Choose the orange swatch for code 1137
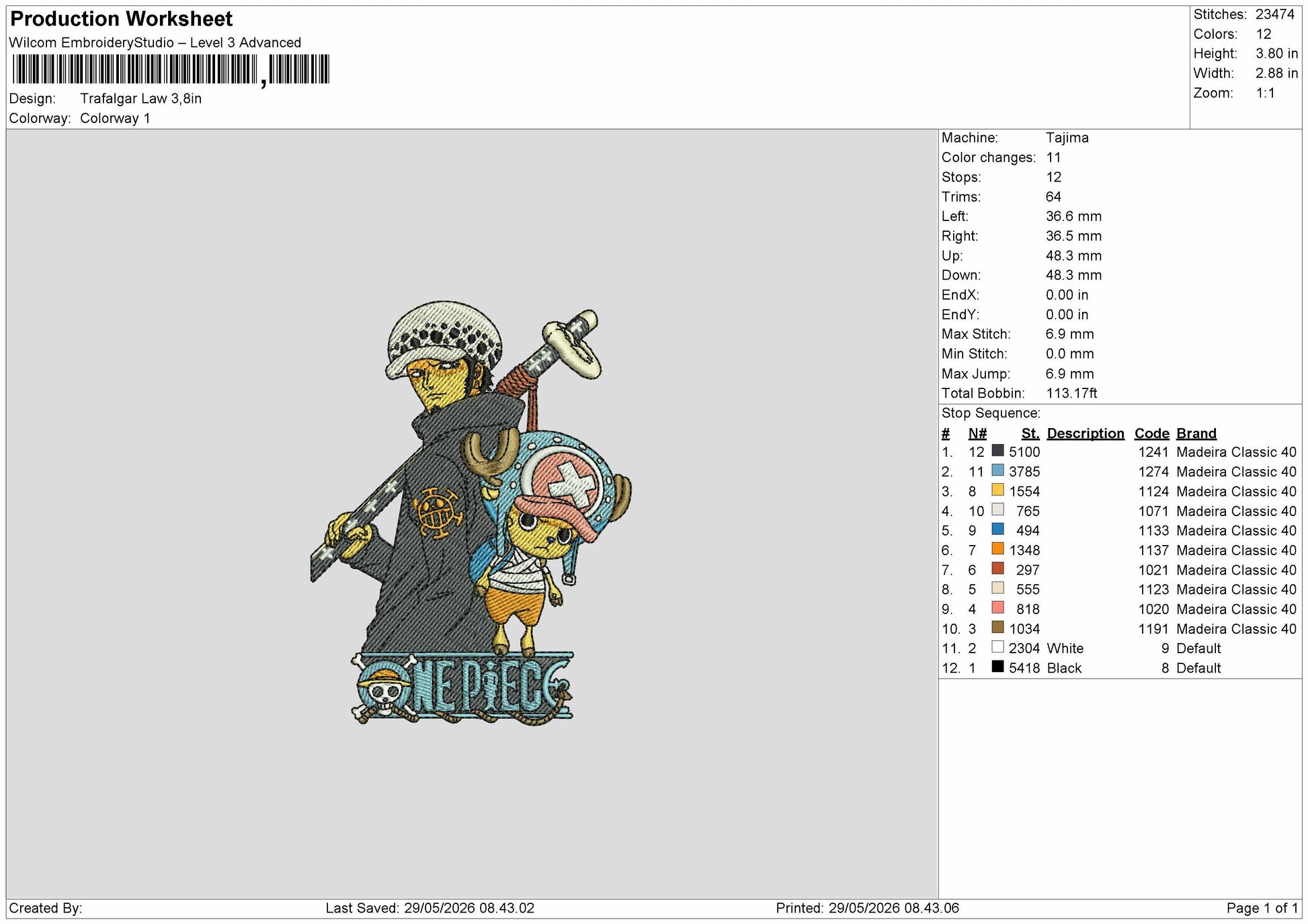 (998, 549)
